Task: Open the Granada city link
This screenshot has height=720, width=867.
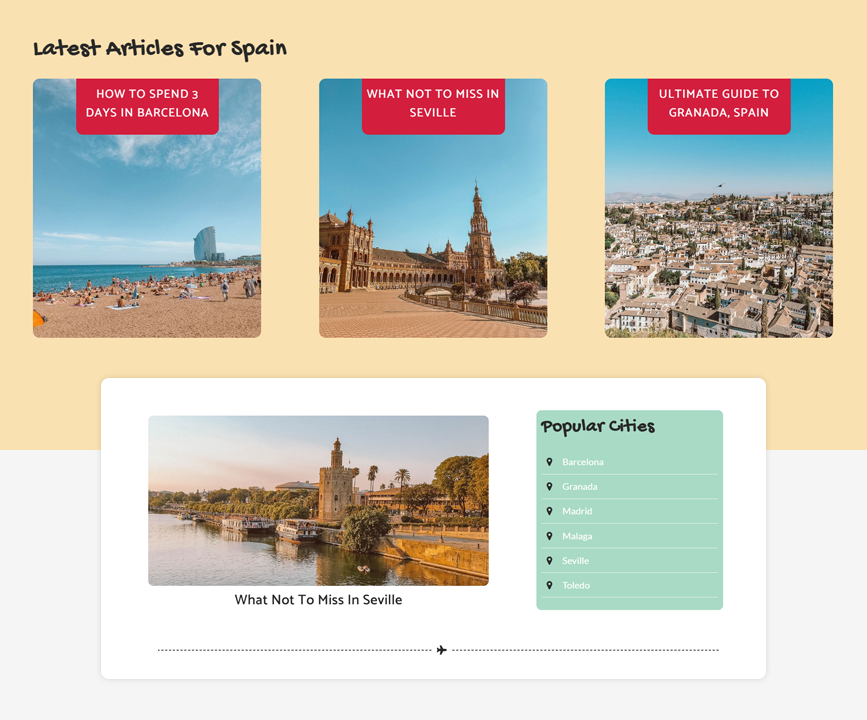Action: (579, 487)
